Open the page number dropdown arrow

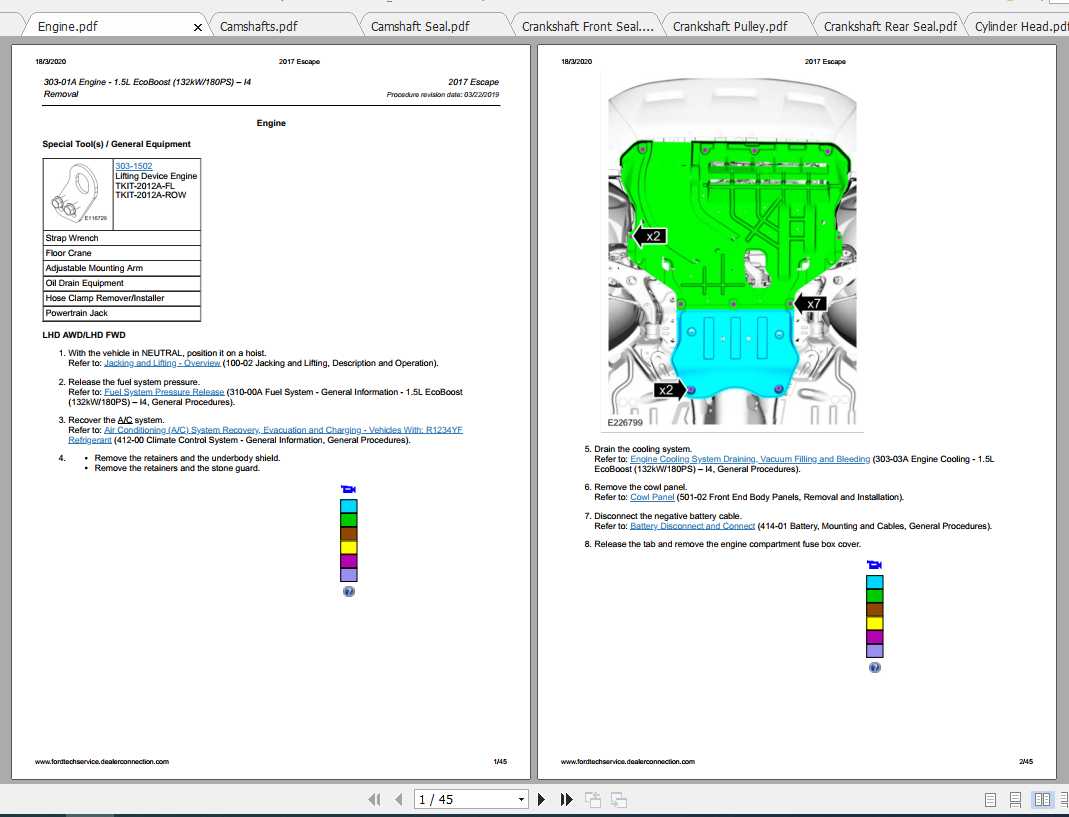(x=521, y=799)
